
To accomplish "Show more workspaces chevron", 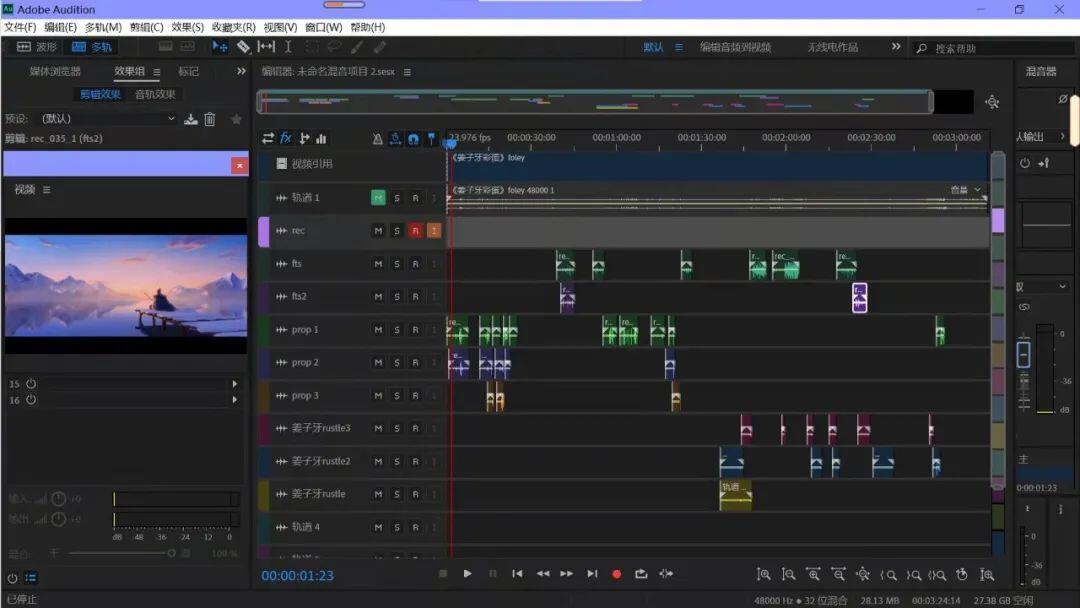I will coord(895,46).
